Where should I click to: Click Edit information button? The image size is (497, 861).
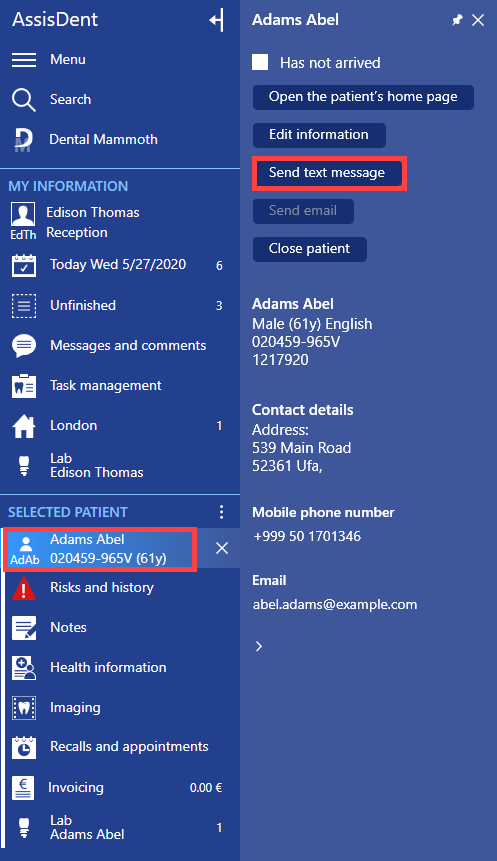pyautogui.click(x=319, y=135)
